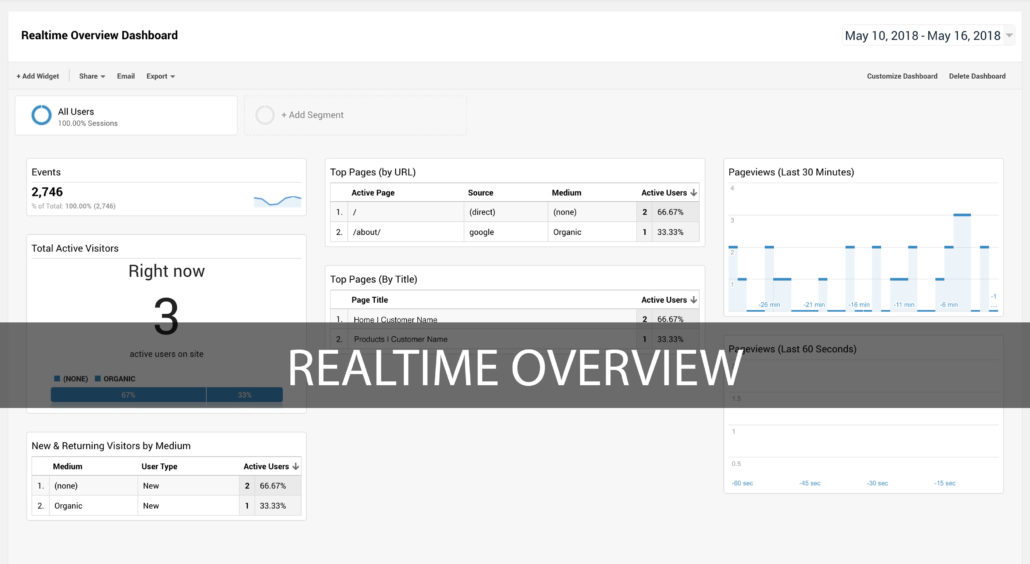This screenshot has height=564, width=1030.
Task: Click the active users count 3
Action: (x=166, y=316)
